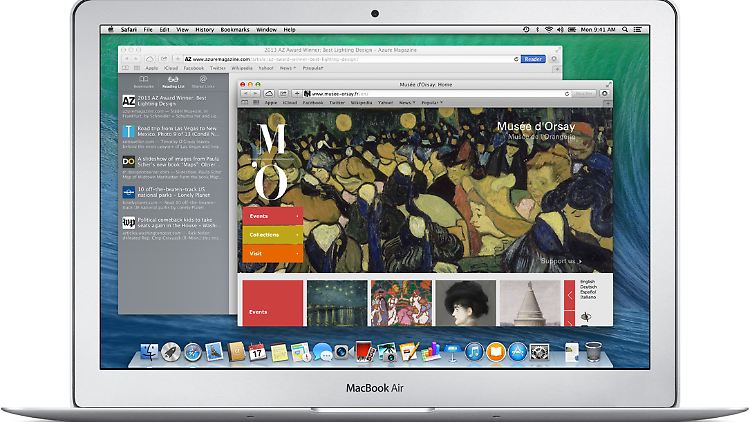Viewport: 750px width, 422px height.
Task: Launch iTunes from the Dock
Action: coord(473,351)
